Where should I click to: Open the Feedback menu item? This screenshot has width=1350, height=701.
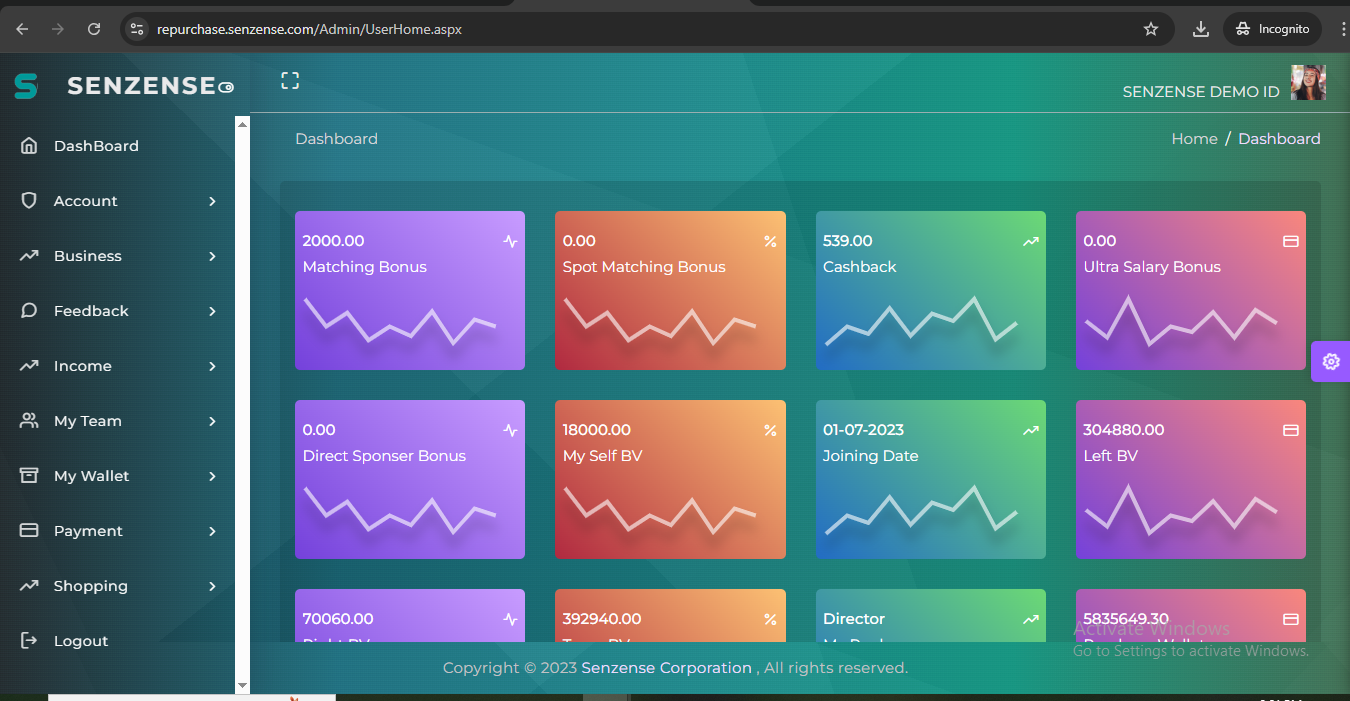click(x=117, y=311)
